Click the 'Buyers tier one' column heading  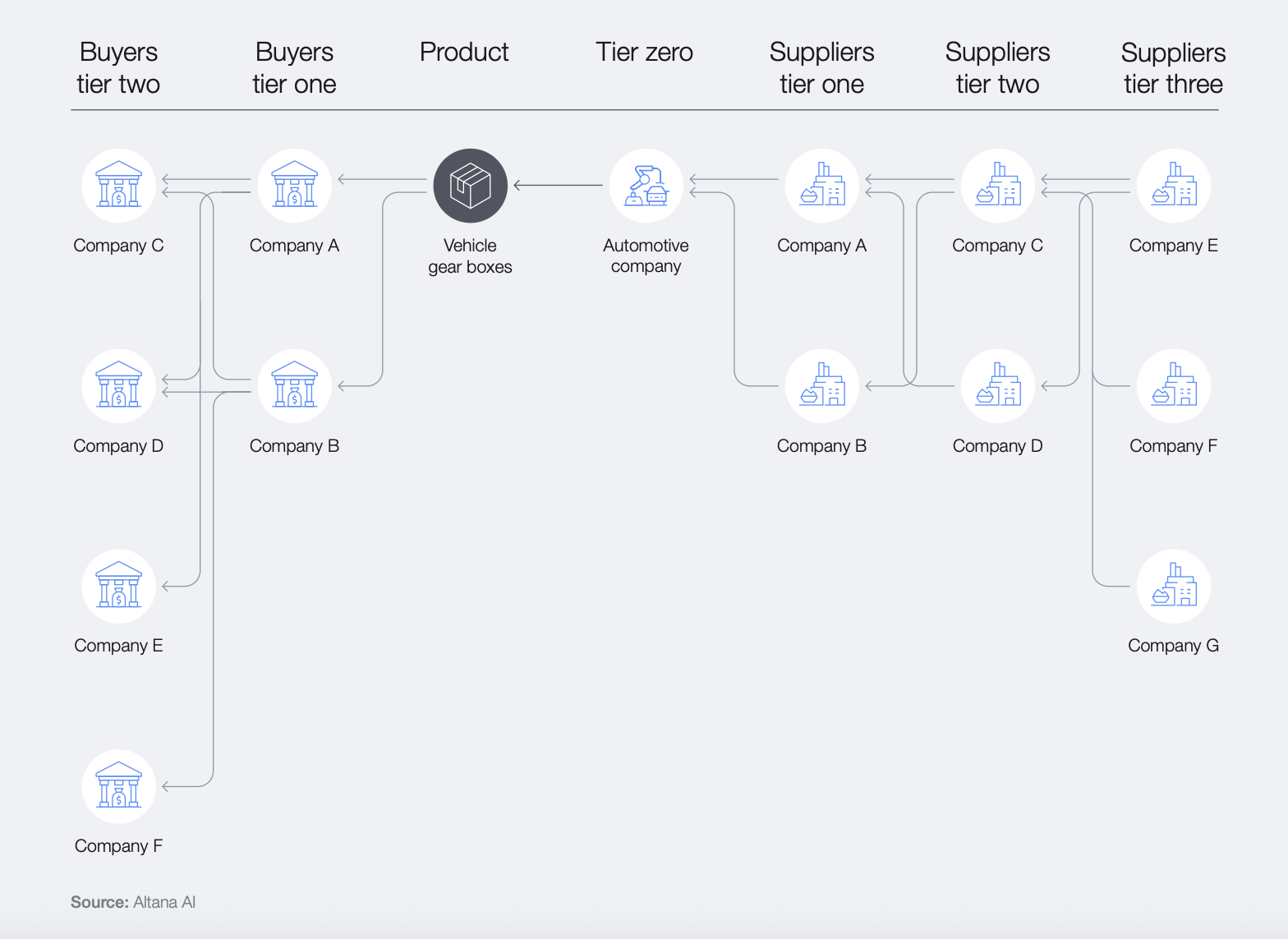294,68
